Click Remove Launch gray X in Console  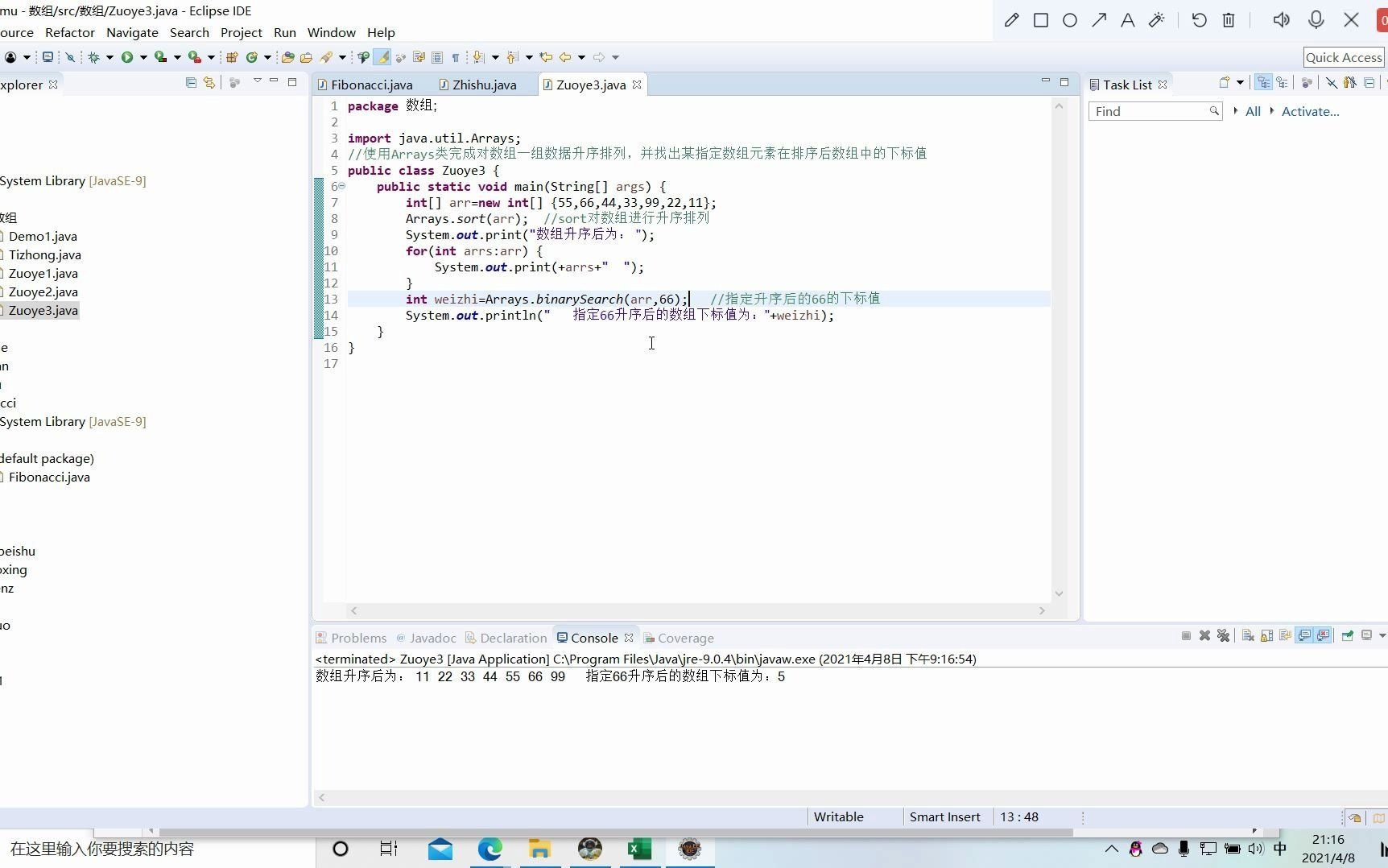tap(1204, 635)
